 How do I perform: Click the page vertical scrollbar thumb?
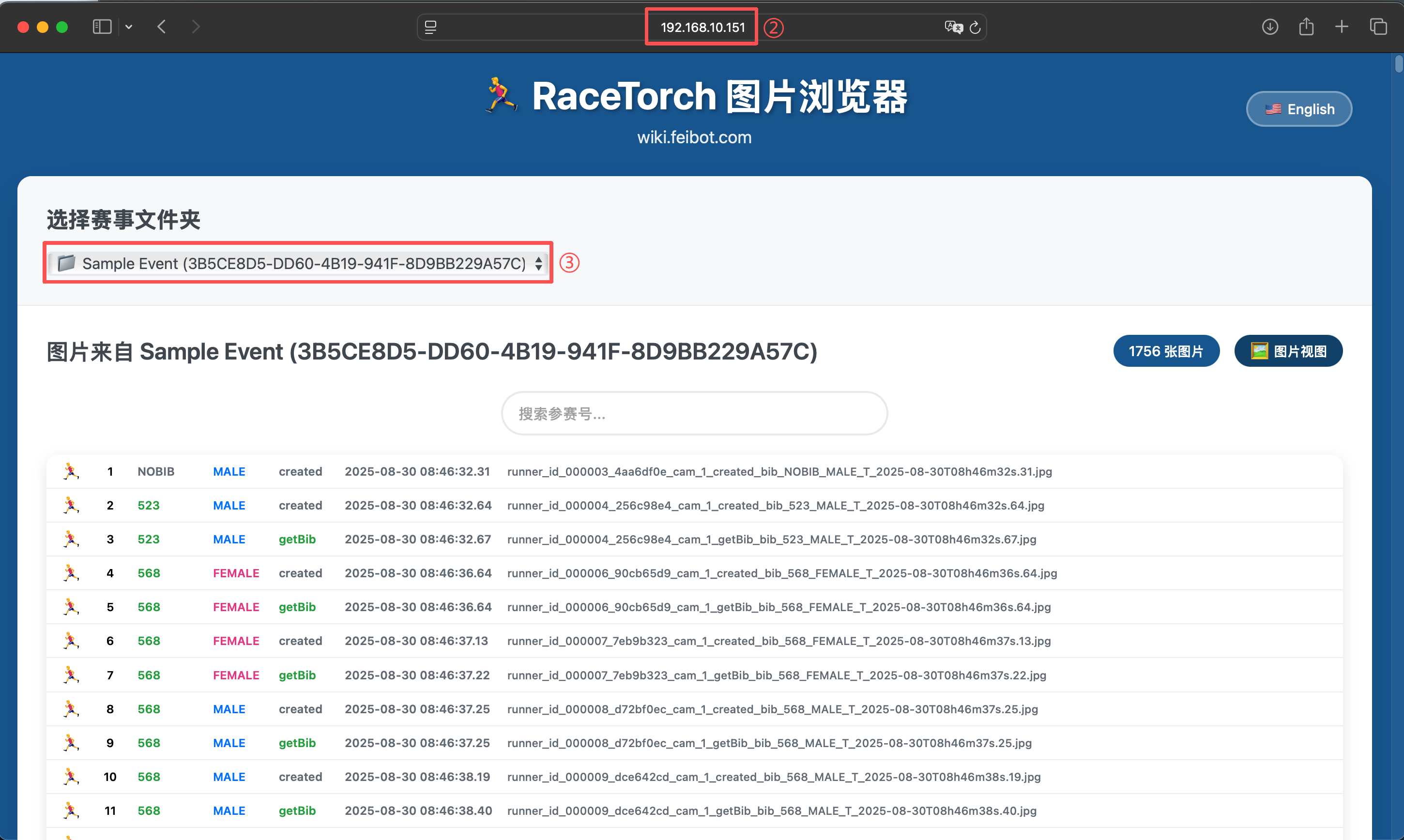(1398, 63)
